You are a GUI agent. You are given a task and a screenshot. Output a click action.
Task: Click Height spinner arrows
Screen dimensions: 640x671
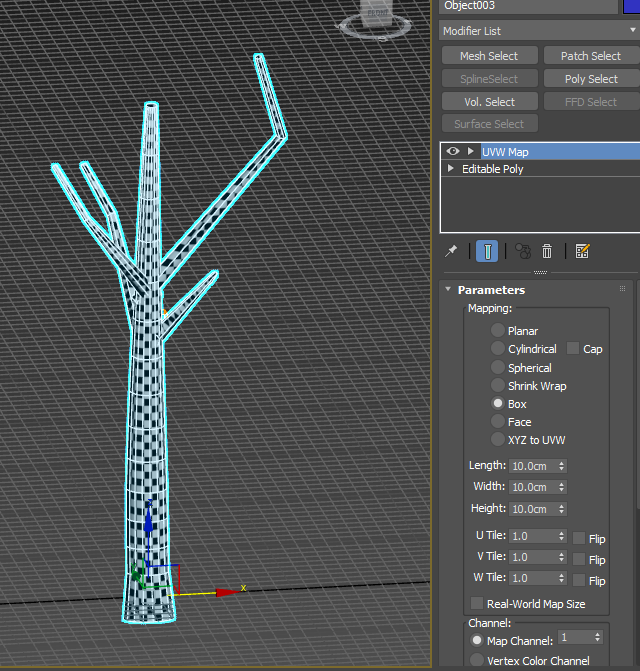click(x=562, y=508)
